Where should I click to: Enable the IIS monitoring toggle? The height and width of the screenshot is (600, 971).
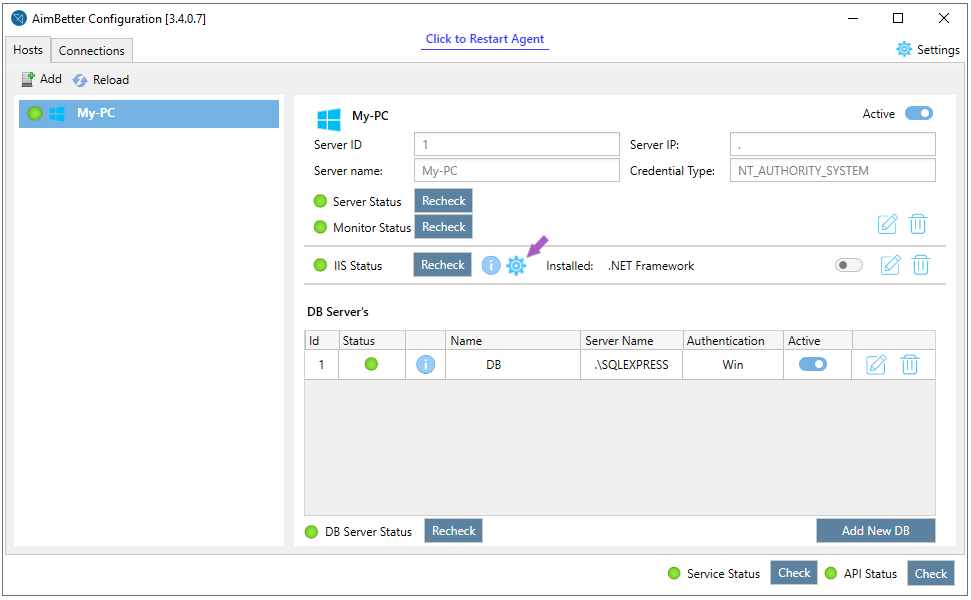[x=848, y=265]
